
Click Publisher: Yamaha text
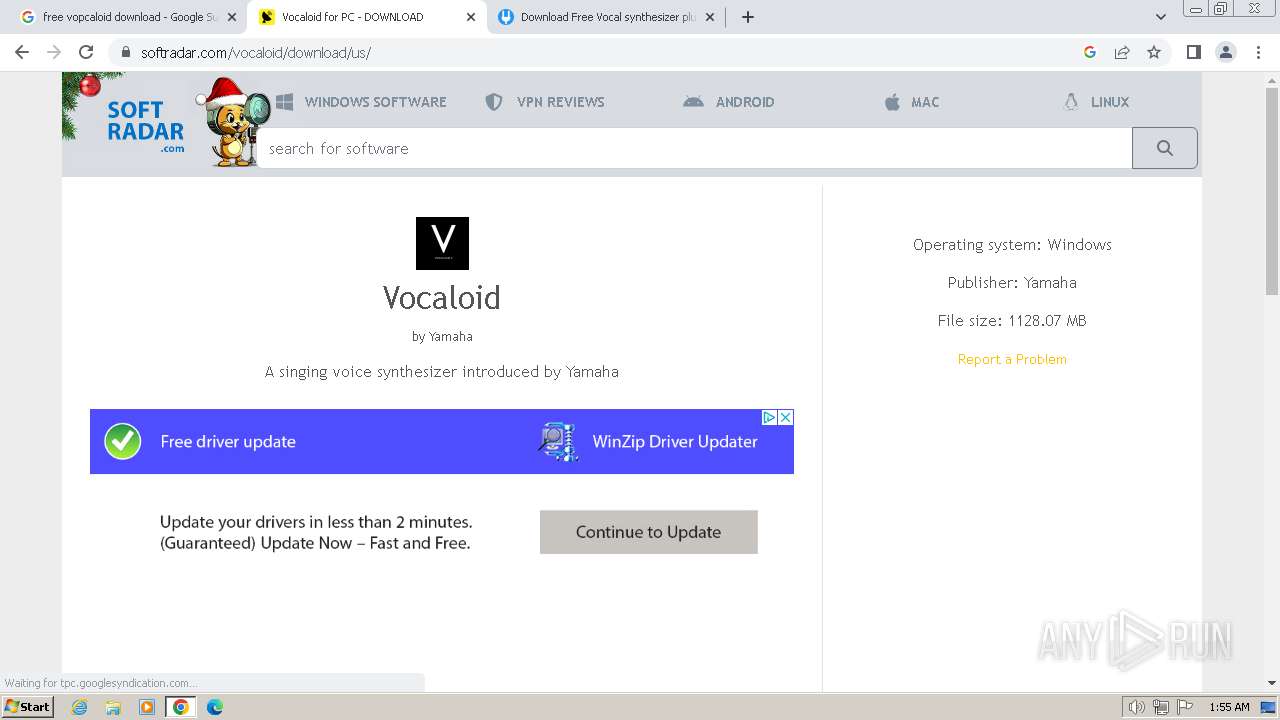tap(1012, 282)
